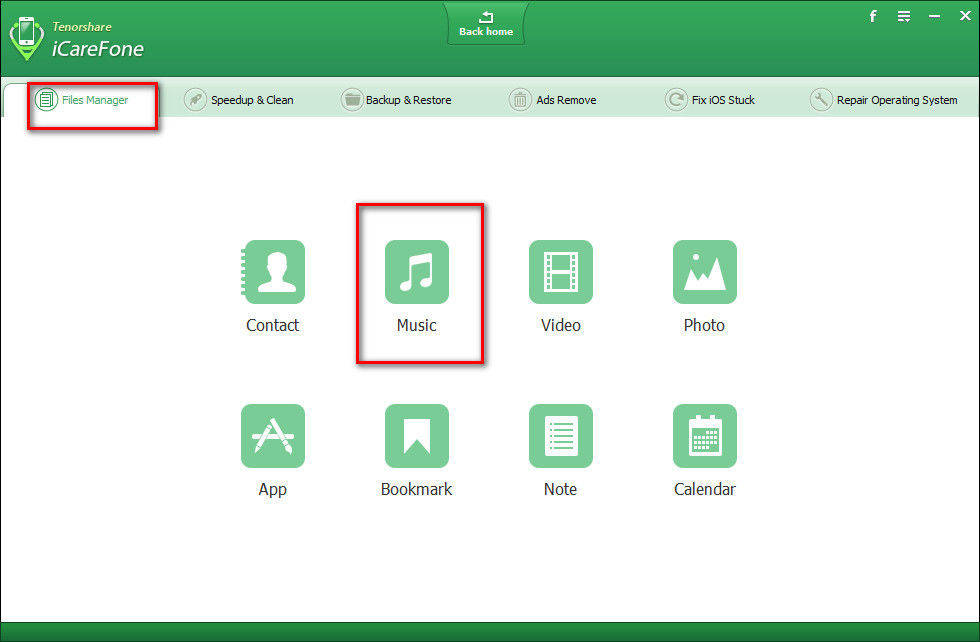Screen dimensions: 980x642
Task: Switch to the Files Manager tab
Action: pyautogui.click(x=81, y=100)
